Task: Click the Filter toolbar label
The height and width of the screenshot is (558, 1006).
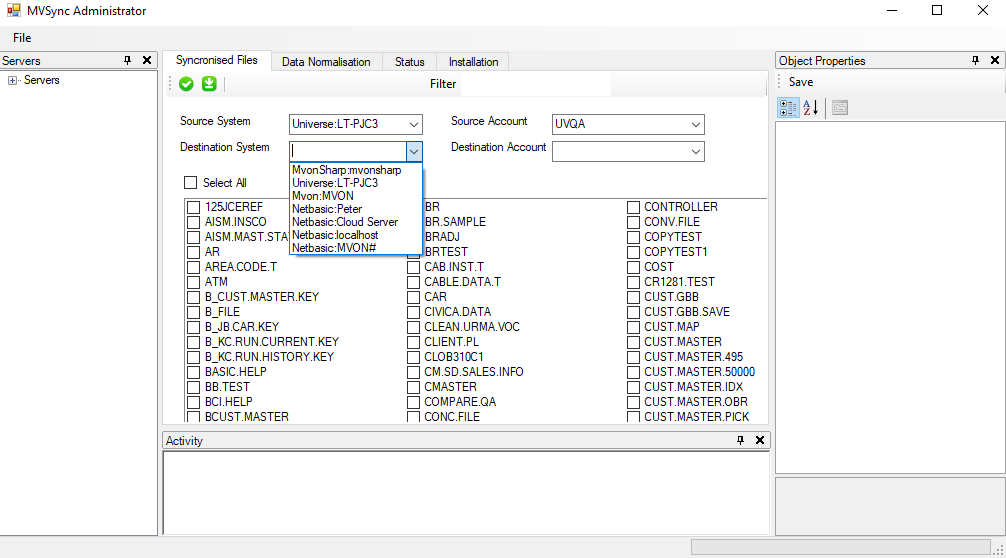Action: [x=443, y=84]
